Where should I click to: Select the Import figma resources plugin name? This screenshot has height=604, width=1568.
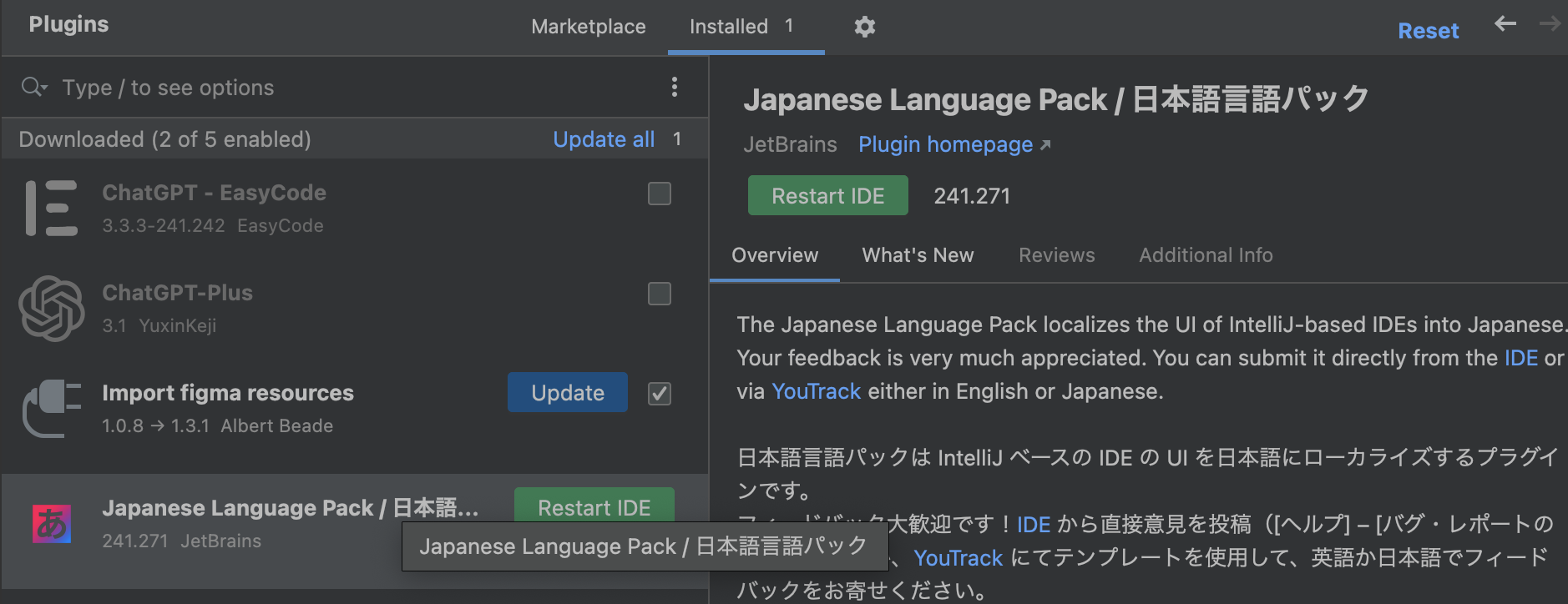point(228,393)
